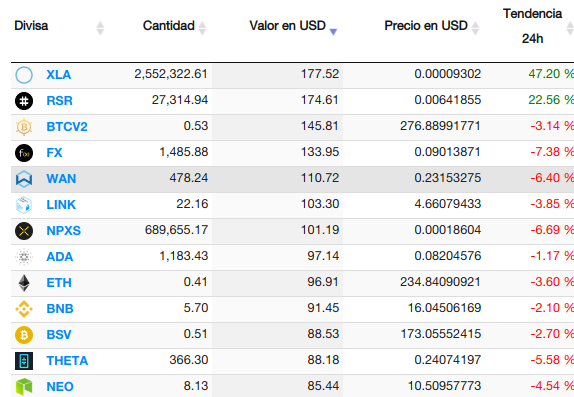Image resolution: width=574 pixels, height=397 pixels.
Task: Click the BNB gold logo icon
Action: [24, 309]
